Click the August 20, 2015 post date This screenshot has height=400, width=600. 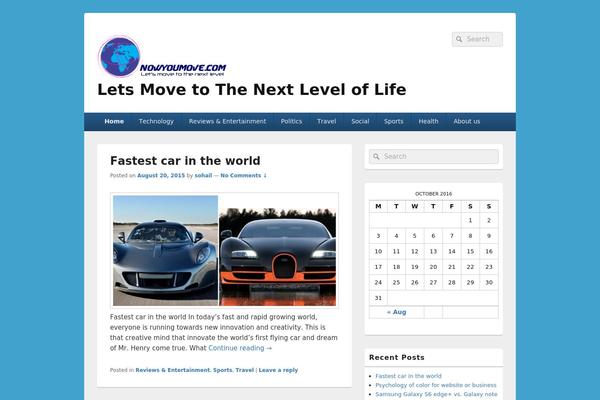[161, 176]
